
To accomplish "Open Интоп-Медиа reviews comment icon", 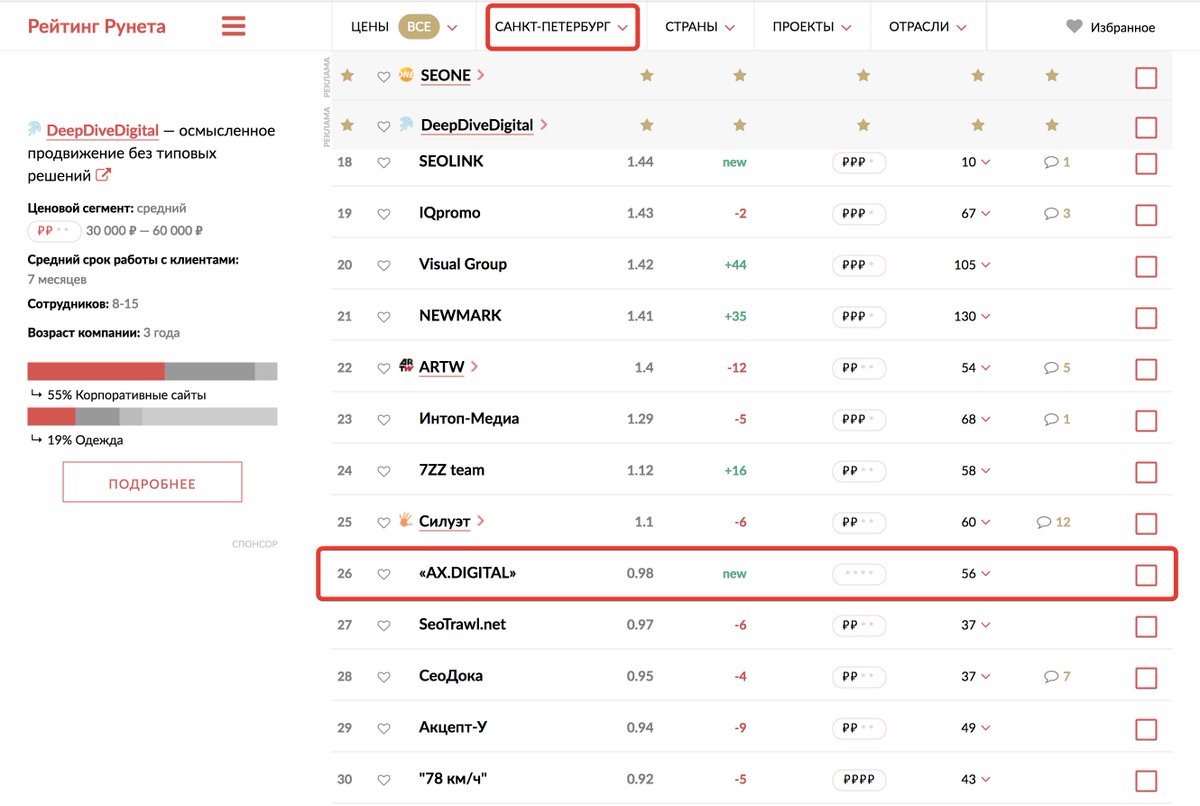I will coord(1051,419).
